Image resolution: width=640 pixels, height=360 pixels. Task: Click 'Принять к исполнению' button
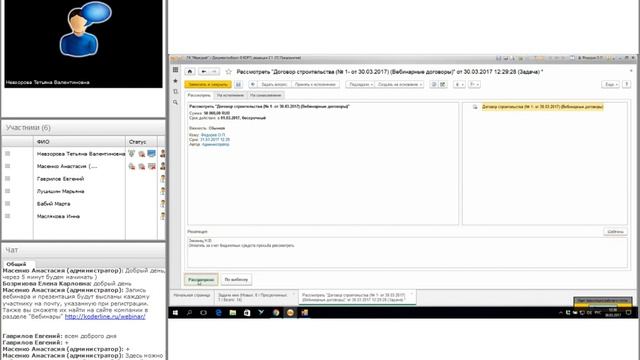coord(315,84)
